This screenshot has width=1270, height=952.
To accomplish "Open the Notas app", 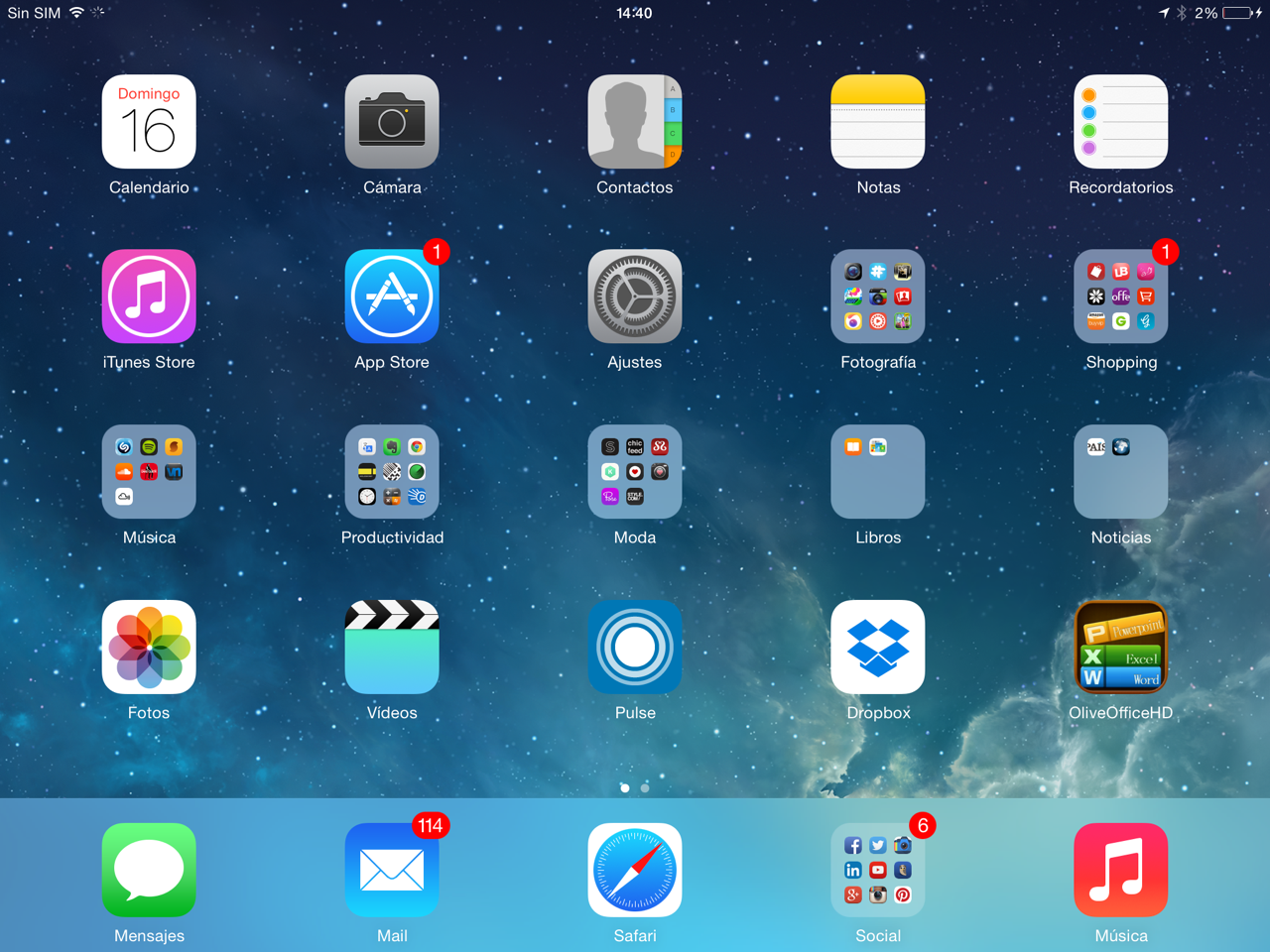I will [x=878, y=122].
